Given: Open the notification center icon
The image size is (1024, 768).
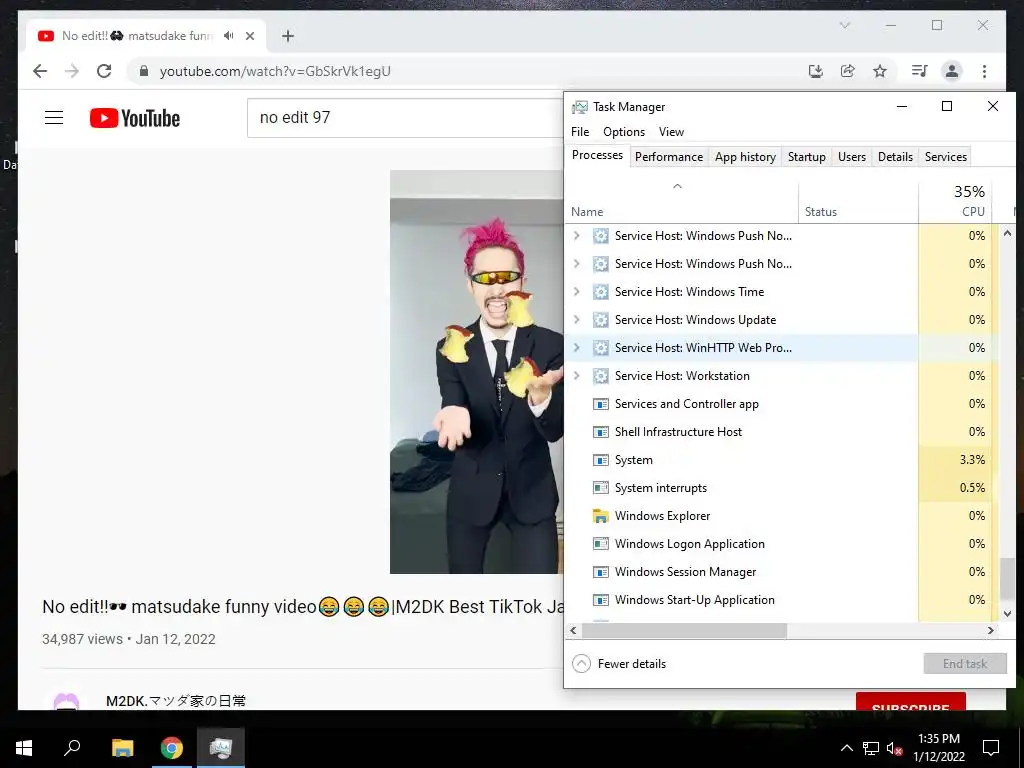Looking at the screenshot, I should 991,748.
